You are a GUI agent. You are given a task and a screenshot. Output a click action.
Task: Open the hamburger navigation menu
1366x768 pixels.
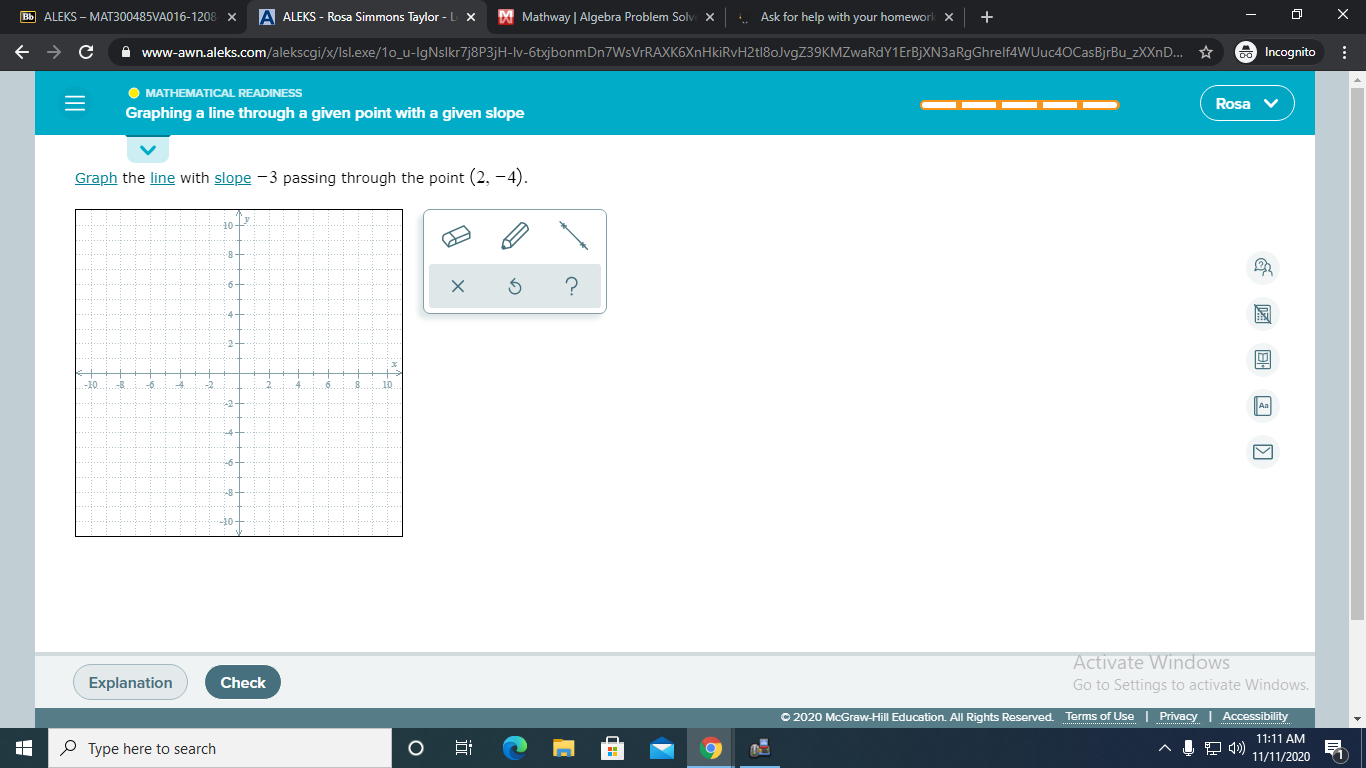(x=75, y=104)
